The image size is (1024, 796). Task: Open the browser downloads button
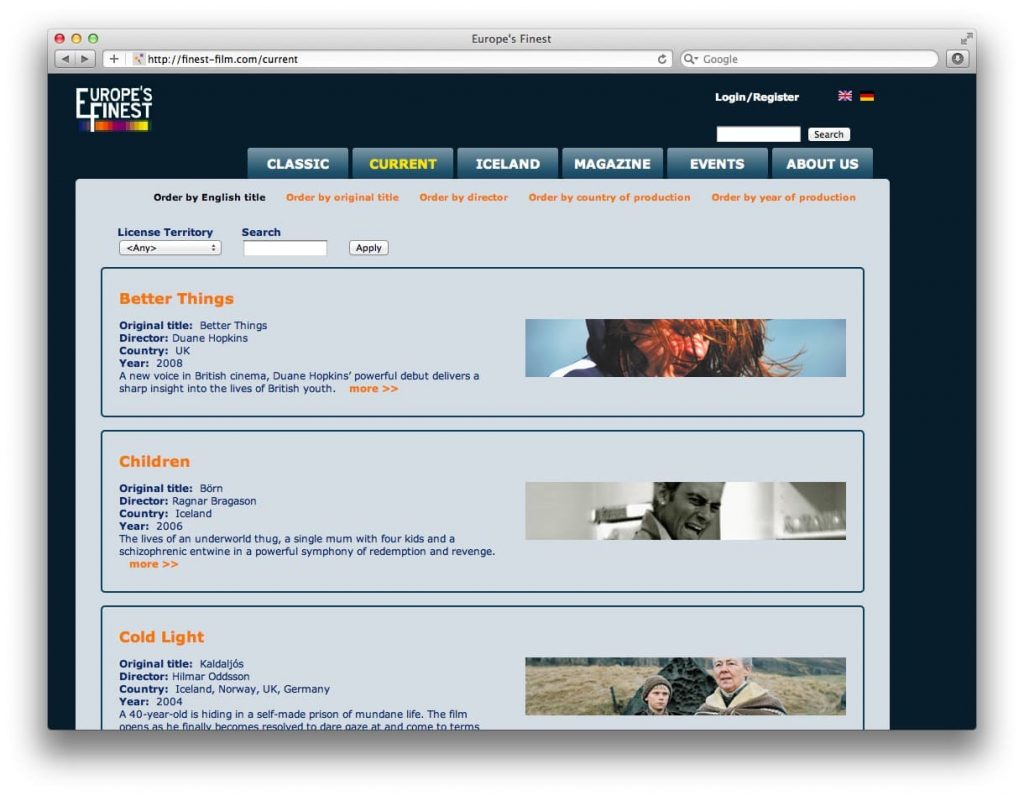(x=957, y=59)
